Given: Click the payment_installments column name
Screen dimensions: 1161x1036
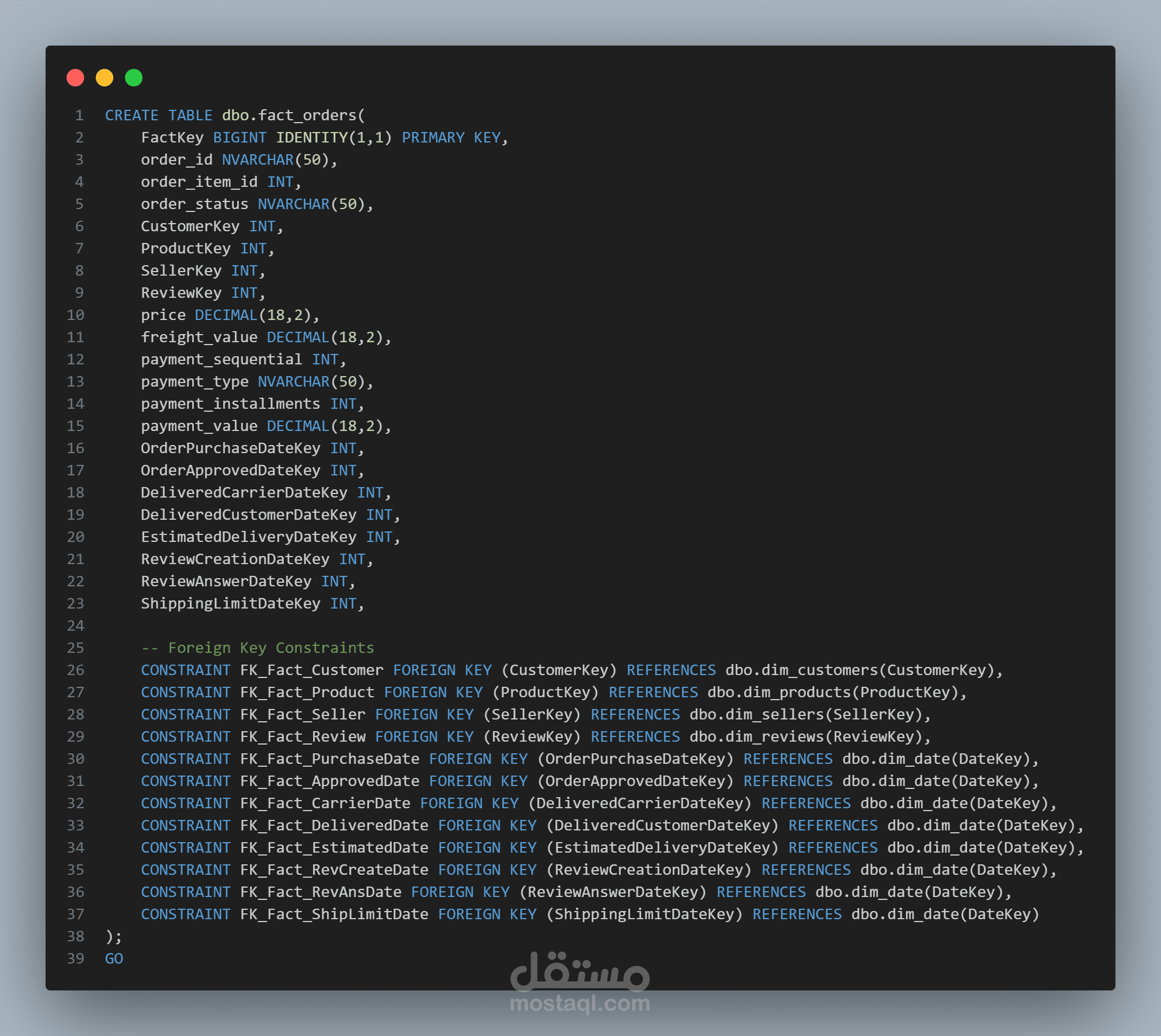Looking at the screenshot, I should pos(230,404).
